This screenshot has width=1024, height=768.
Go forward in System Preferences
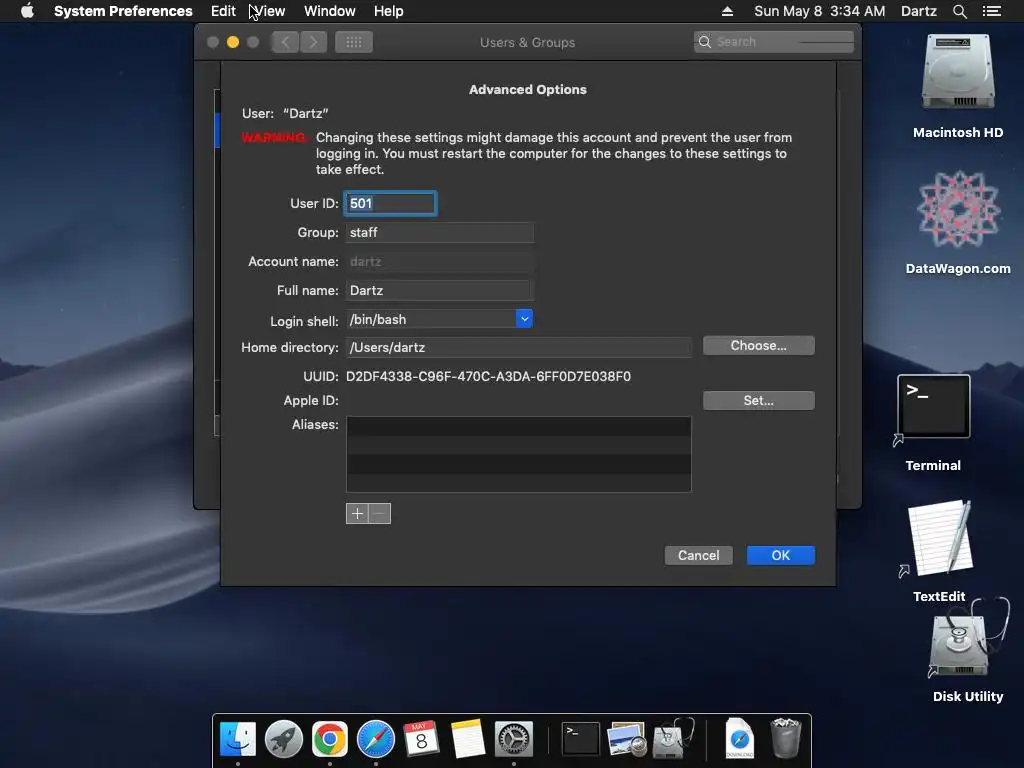(313, 42)
